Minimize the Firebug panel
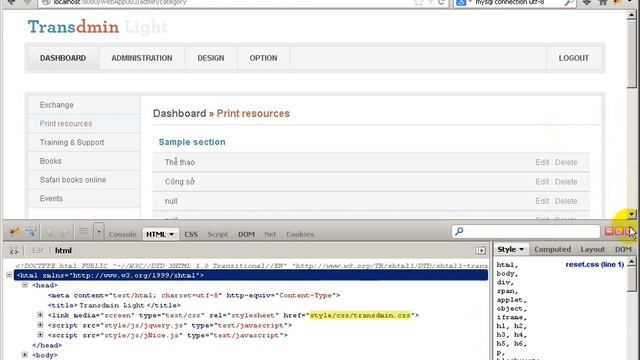 coord(609,231)
